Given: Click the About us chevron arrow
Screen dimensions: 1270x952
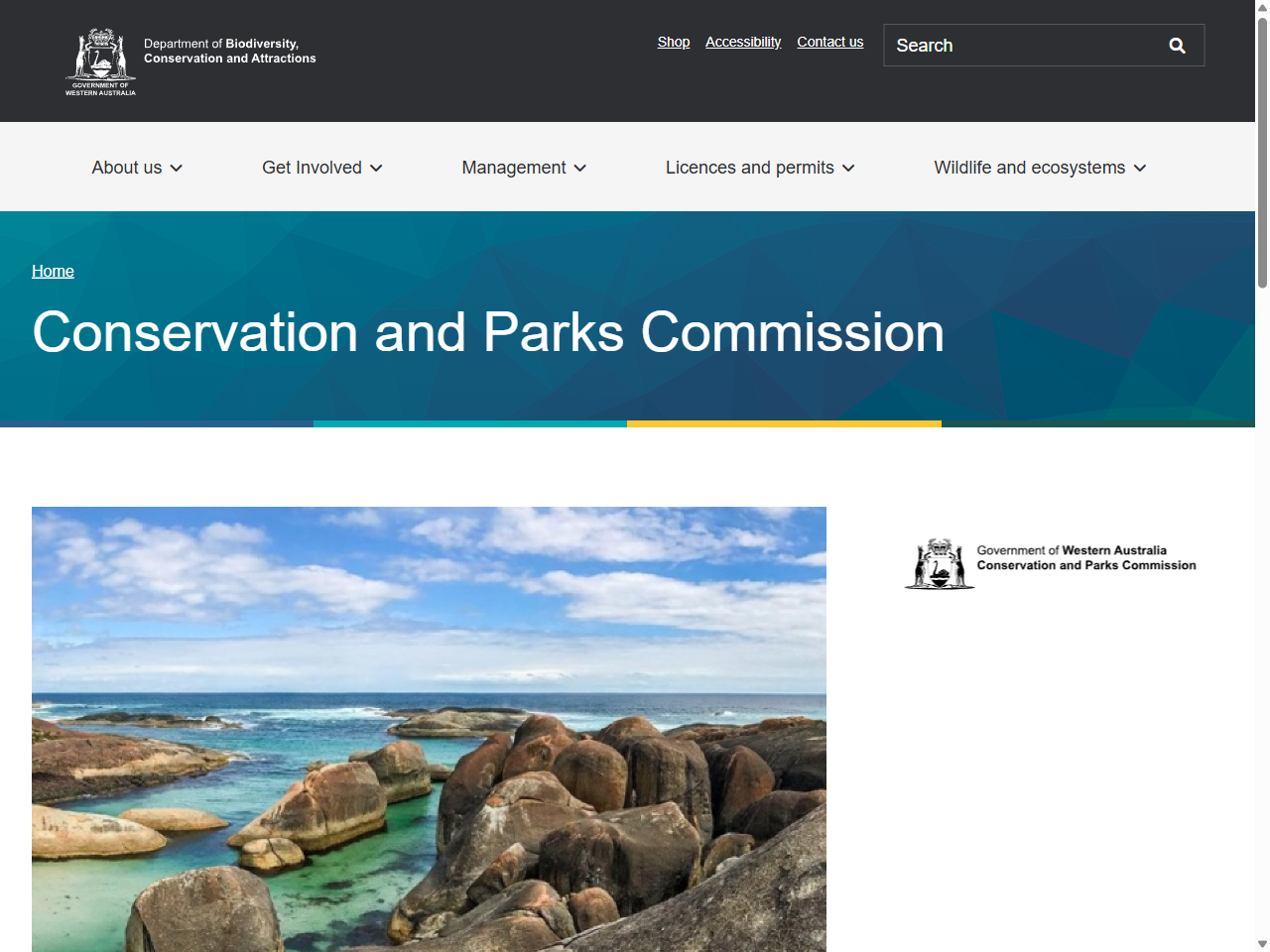Looking at the screenshot, I should 177,169.
